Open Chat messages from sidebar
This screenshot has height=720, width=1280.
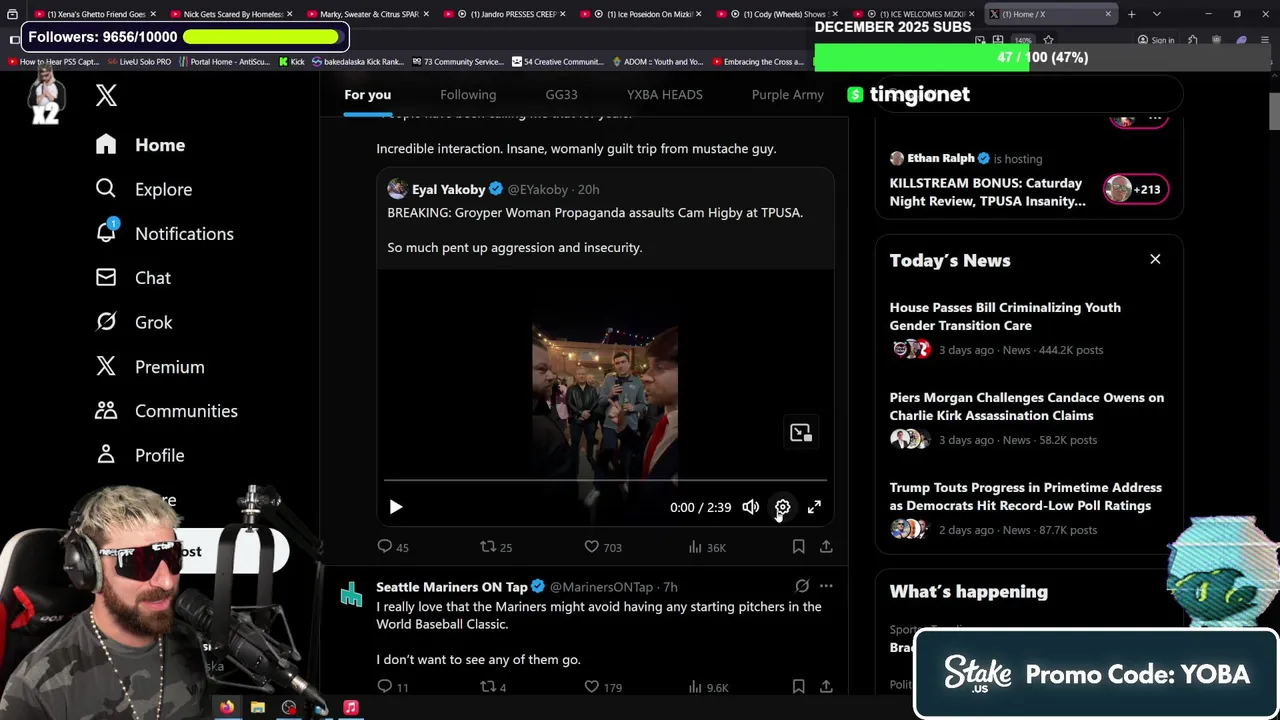[x=133, y=278]
